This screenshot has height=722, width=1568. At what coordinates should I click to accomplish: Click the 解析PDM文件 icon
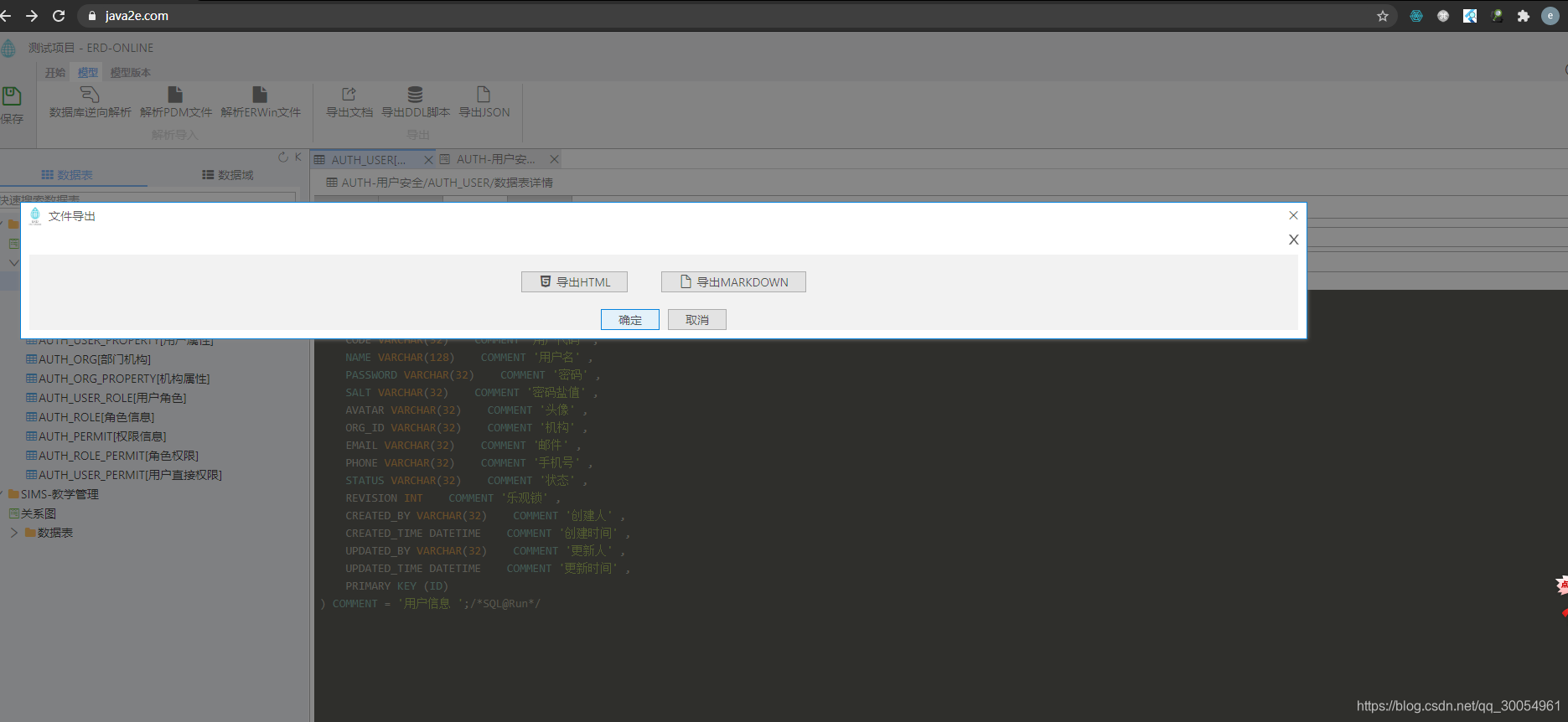click(x=175, y=94)
